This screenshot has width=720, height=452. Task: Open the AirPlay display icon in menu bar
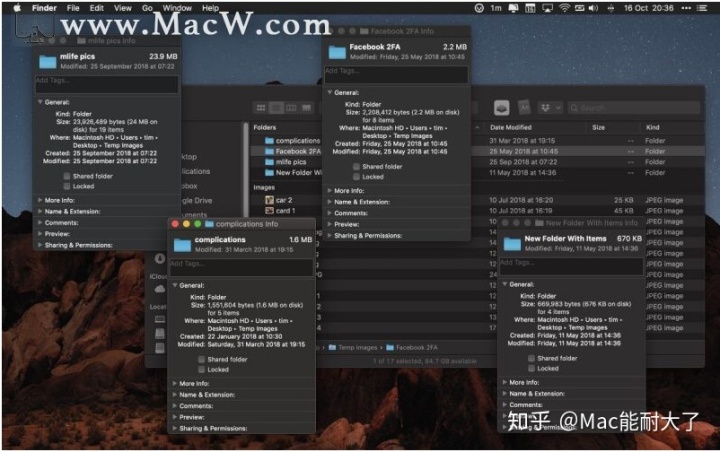pos(547,8)
